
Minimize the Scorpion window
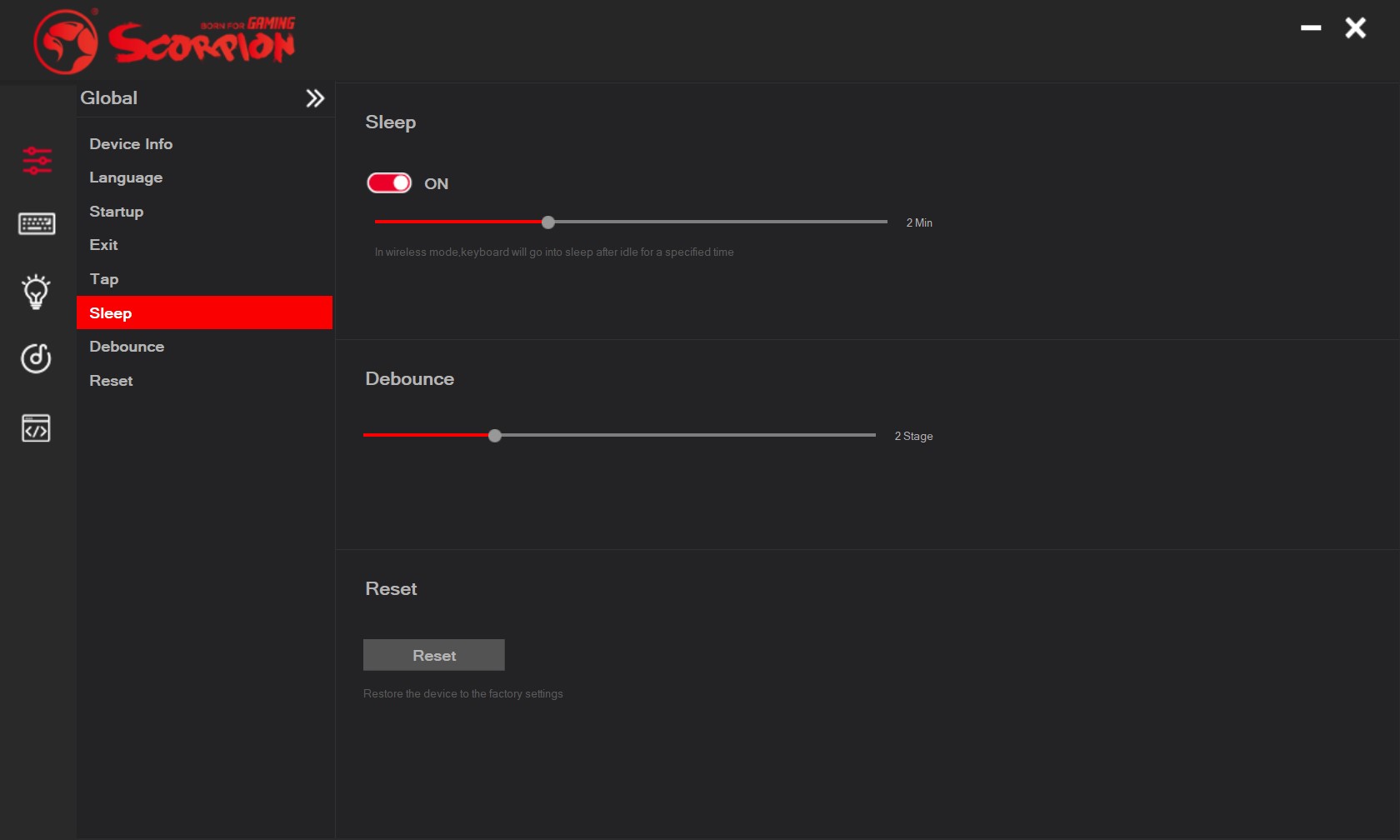(x=1311, y=28)
